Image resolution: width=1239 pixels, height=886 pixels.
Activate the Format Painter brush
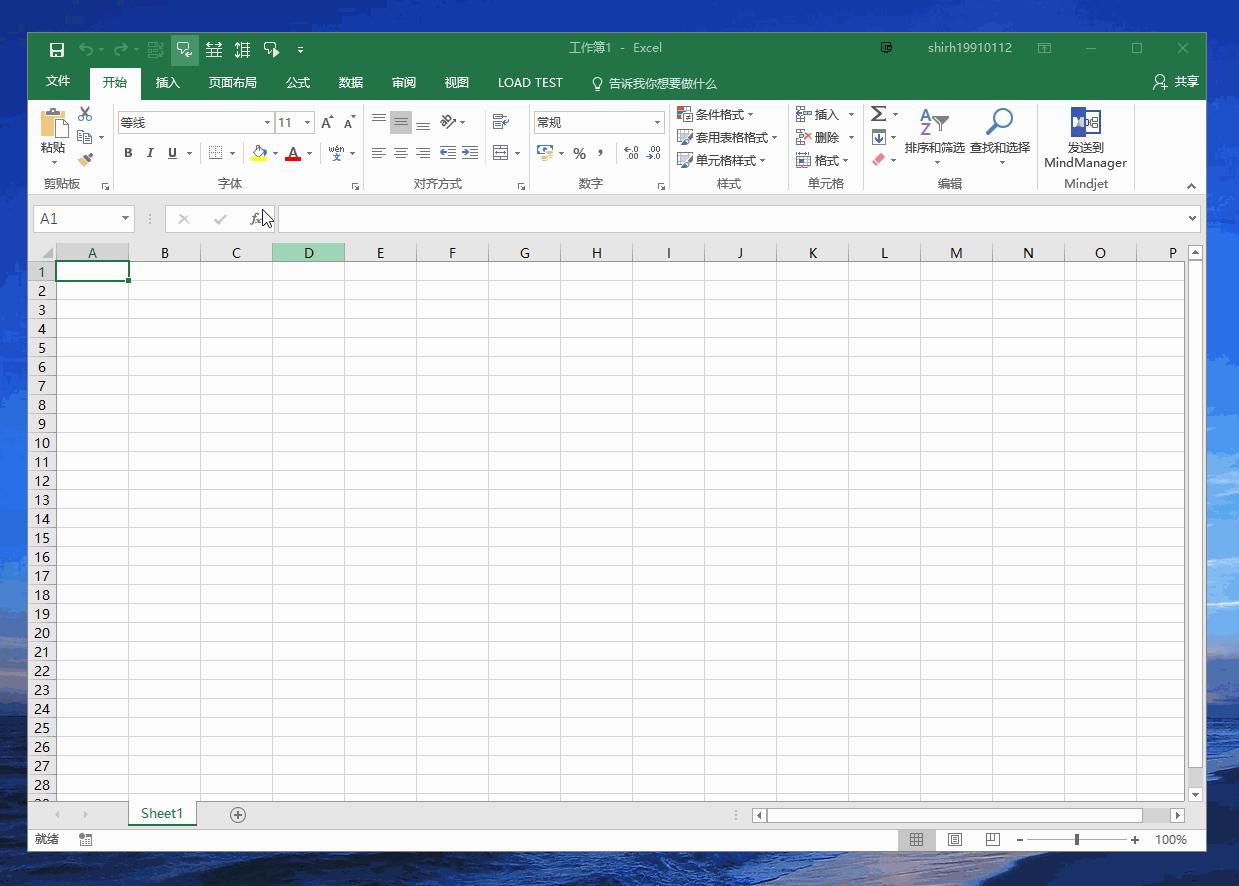tap(85, 159)
